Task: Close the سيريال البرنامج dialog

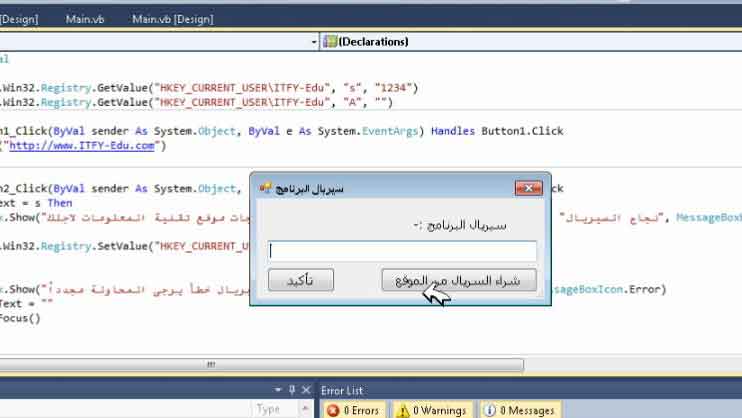Action: (x=528, y=188)
